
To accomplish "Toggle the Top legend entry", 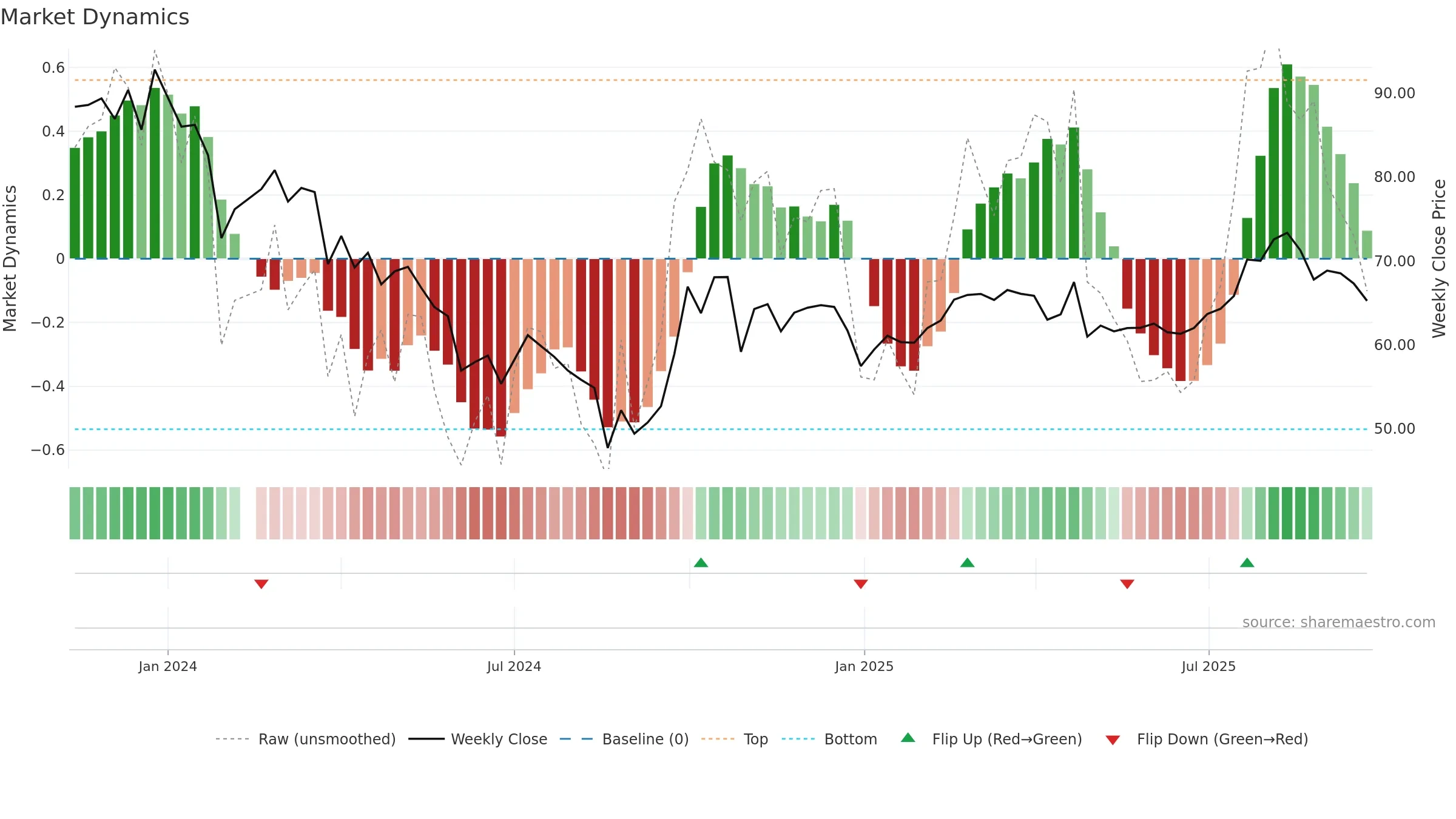I will (x=735, y=739).
